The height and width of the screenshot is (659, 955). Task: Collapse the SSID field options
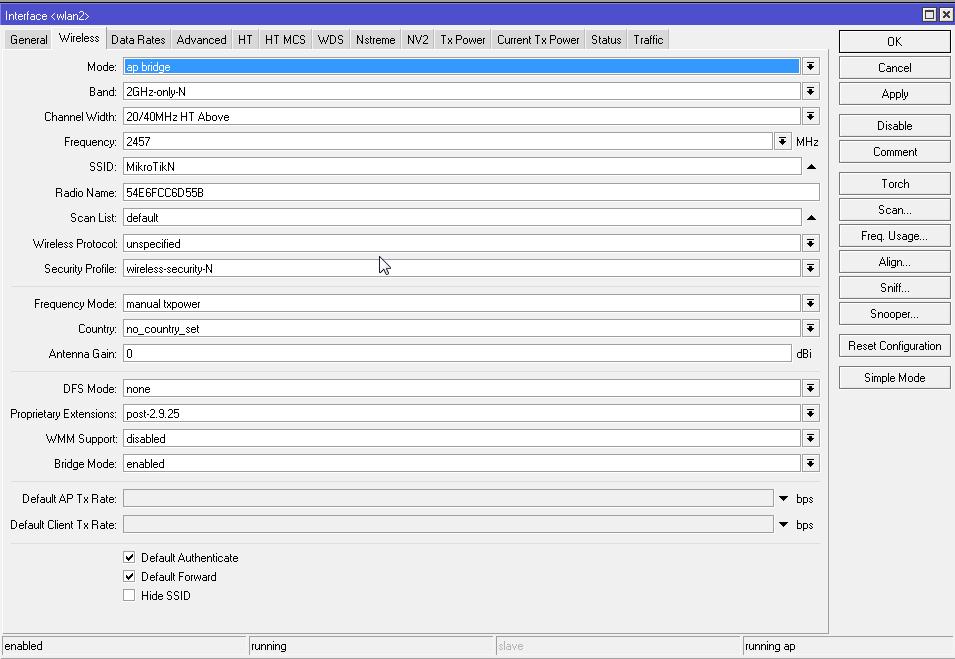tap(810, 166)
